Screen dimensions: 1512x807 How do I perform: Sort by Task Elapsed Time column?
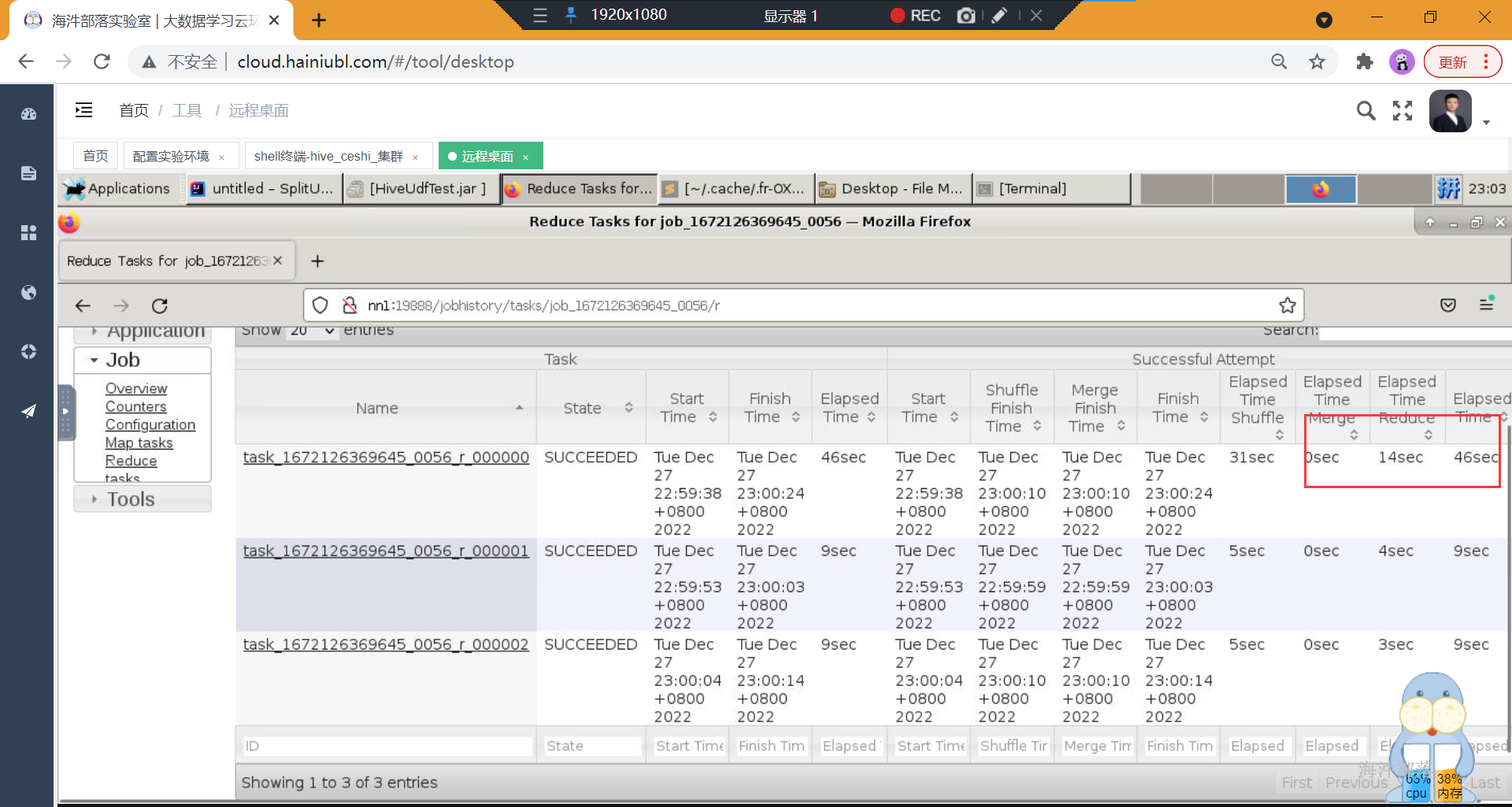(849, 408)
